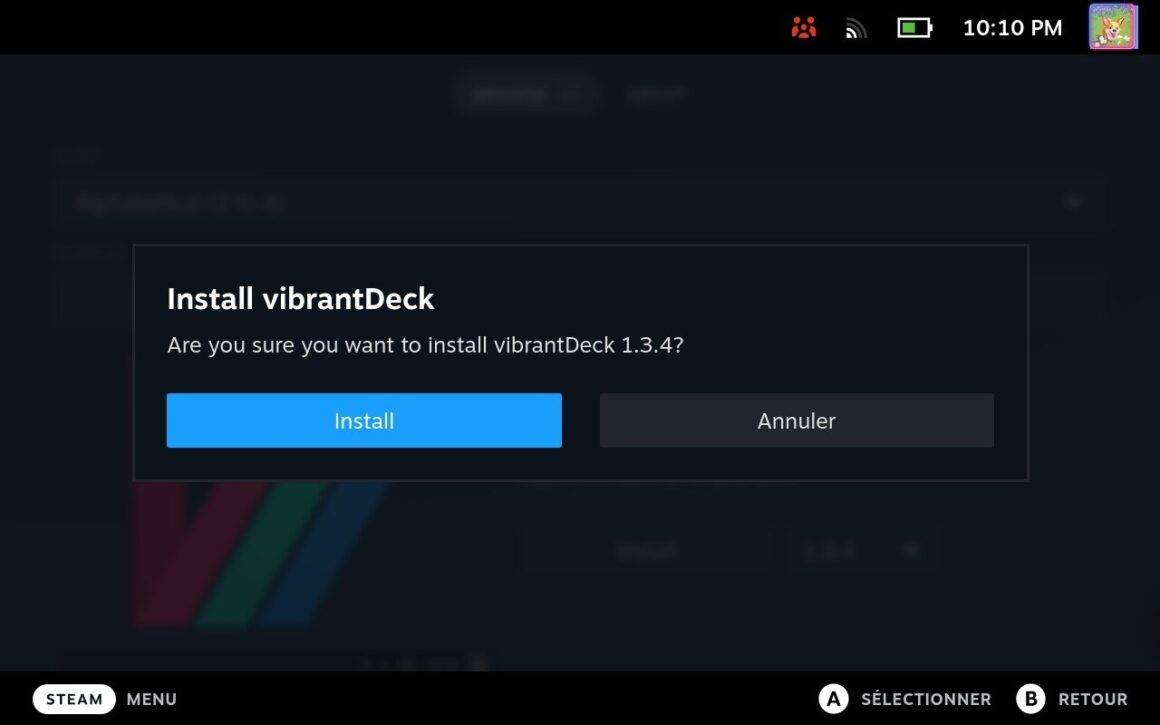Cancel installation with Annuler
The image size is (1160, 725).
[797, 420]
